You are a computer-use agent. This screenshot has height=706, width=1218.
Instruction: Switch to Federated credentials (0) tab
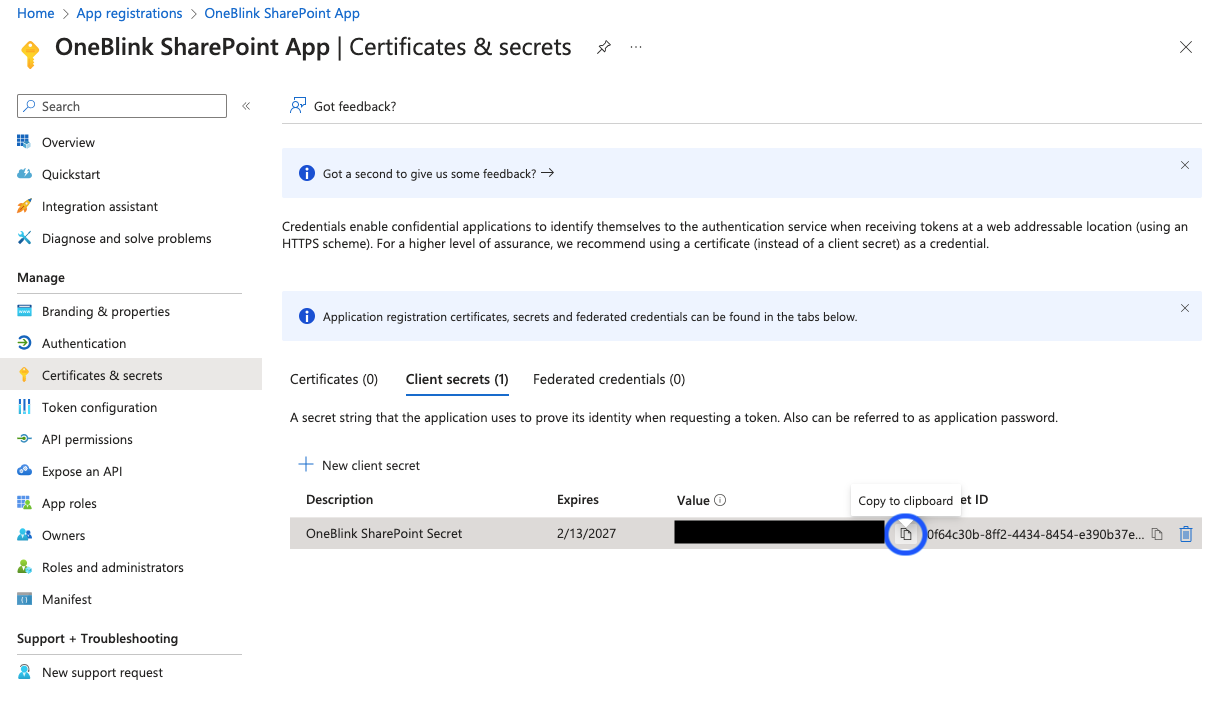(609, 379)
